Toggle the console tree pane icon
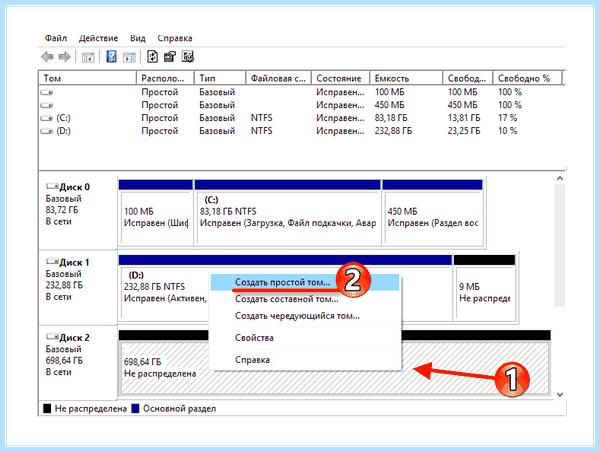This screenshot has height=452, width=600. tap(88, 58)
